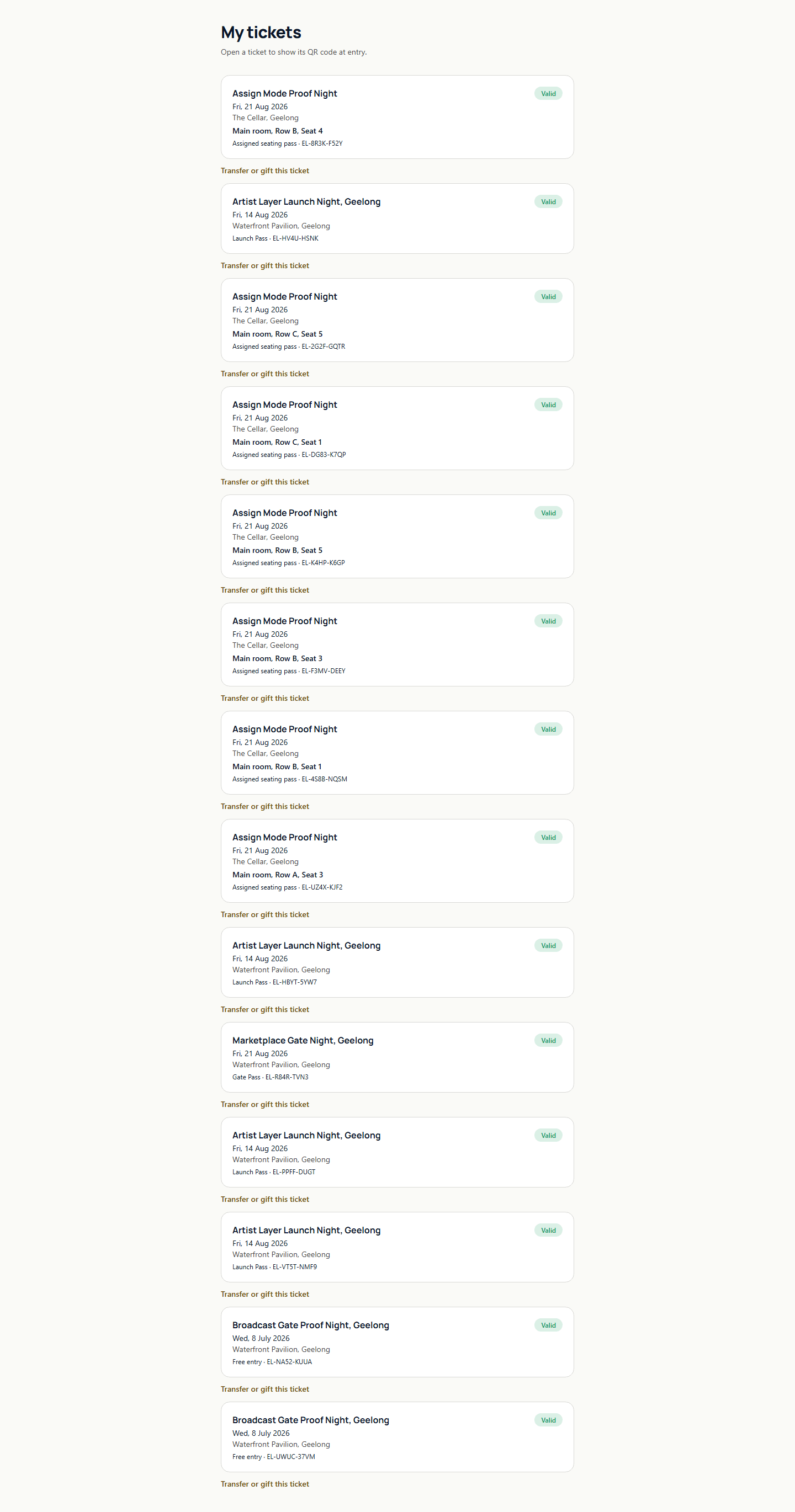The image size is (795, 1512).
Task: Open the Row C, Seat 5 ticket
Action: pos(397,320)
